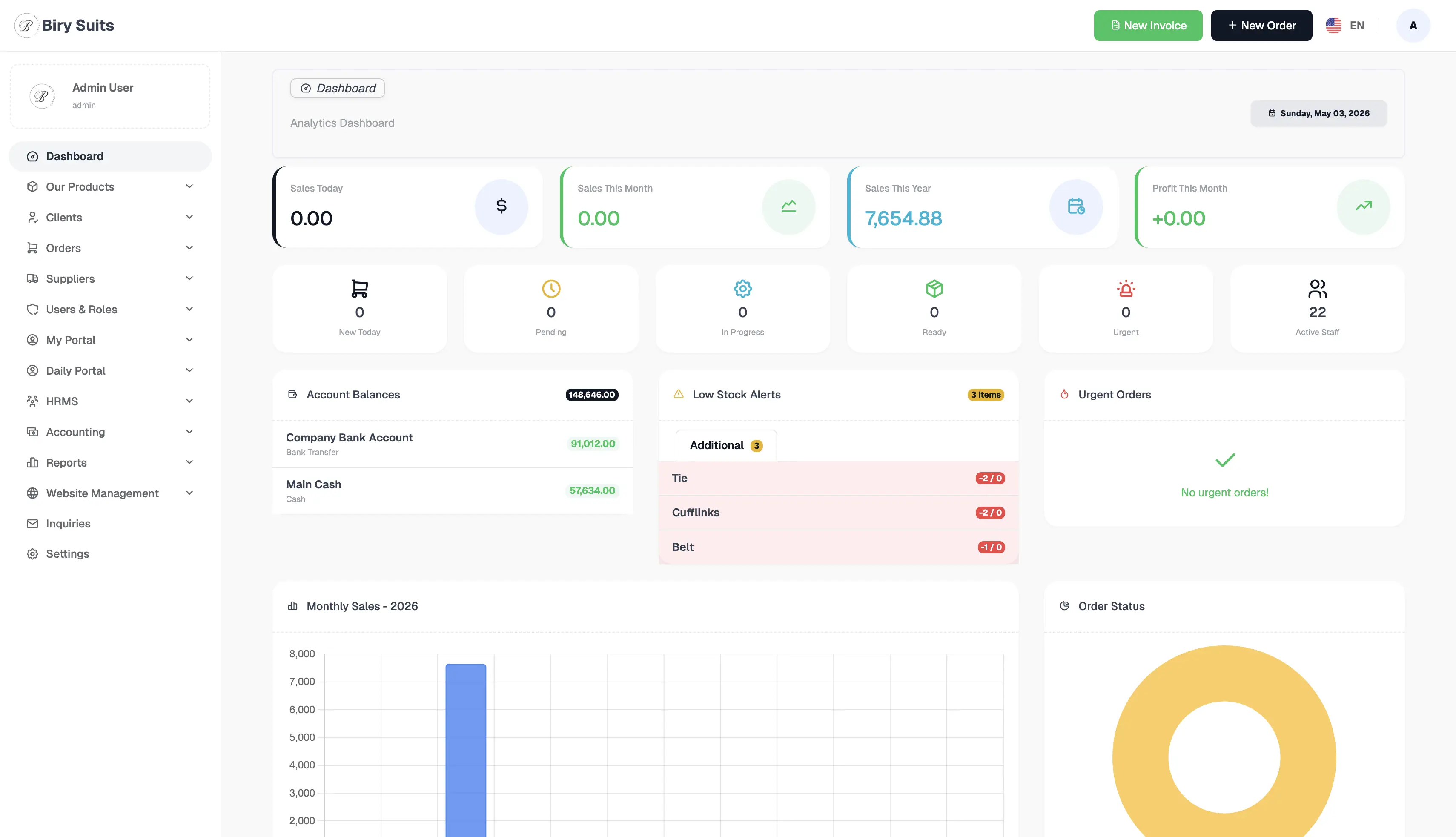Click the Dashboard breadcrumb chip

point(338,88)
